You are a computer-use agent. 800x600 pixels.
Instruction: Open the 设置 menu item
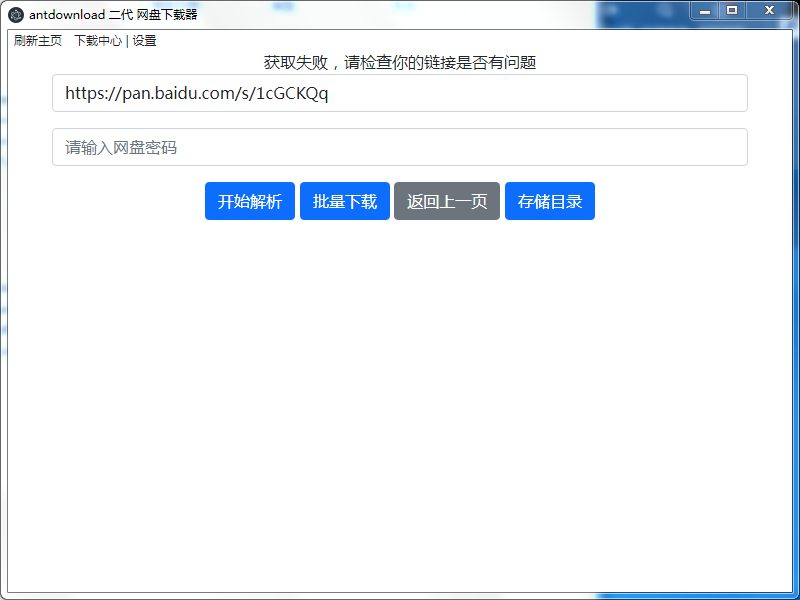point(144,41)
